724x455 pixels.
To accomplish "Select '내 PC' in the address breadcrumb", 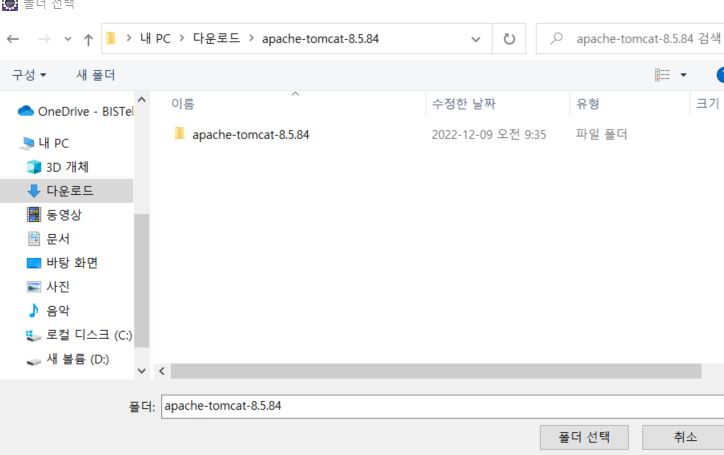I will point(155,38).
